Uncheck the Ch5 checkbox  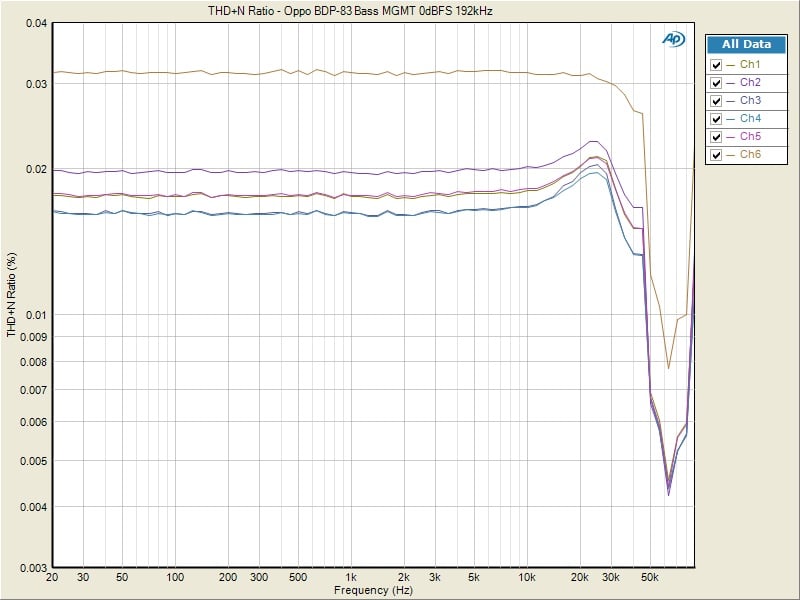tap(715, 137)
